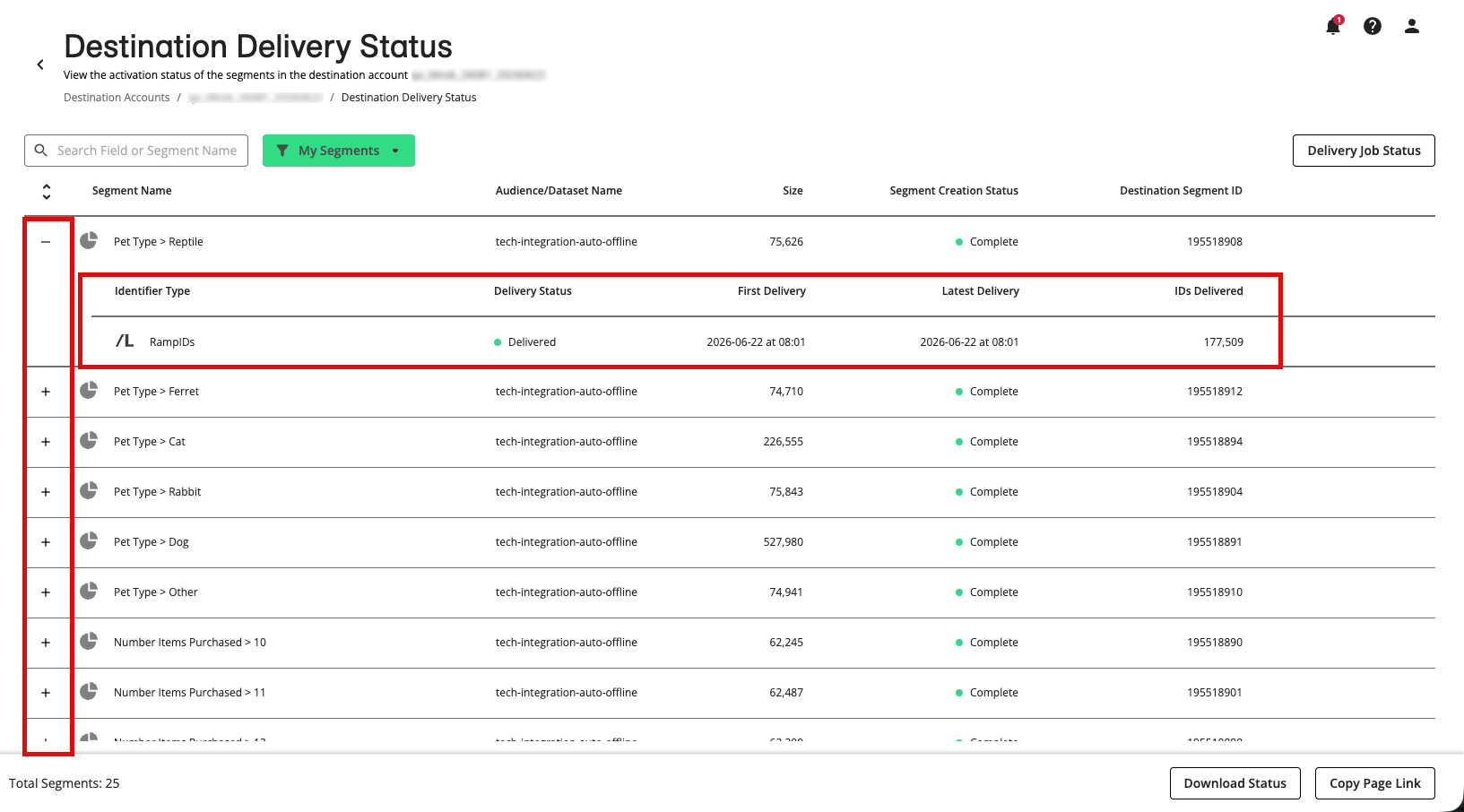The image size is (1464, 812).
Task: Sort by Segment Name column header
Action: pos(132,191)
